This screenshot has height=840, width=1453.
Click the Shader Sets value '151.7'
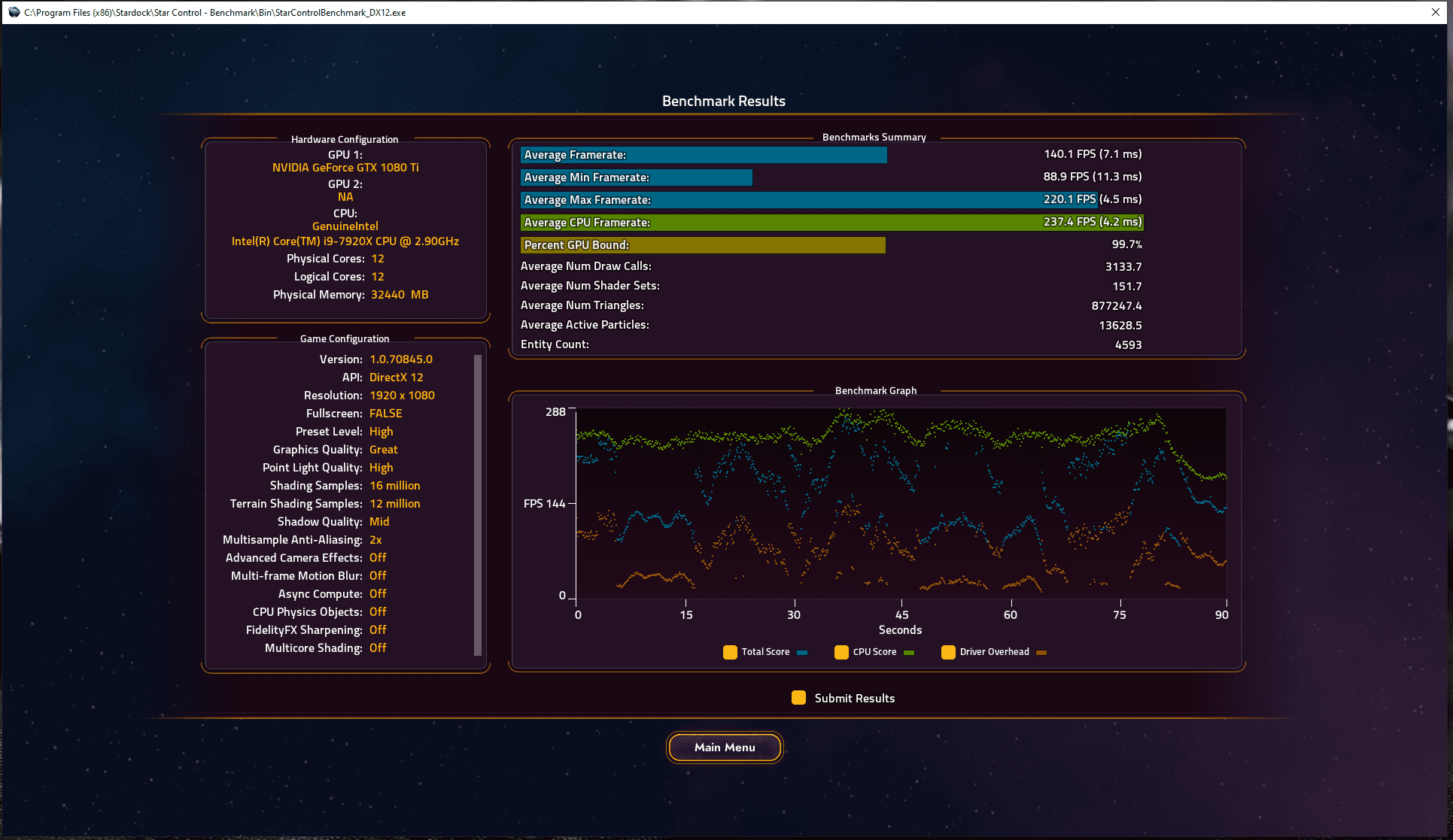click(x=1127, y=287)
